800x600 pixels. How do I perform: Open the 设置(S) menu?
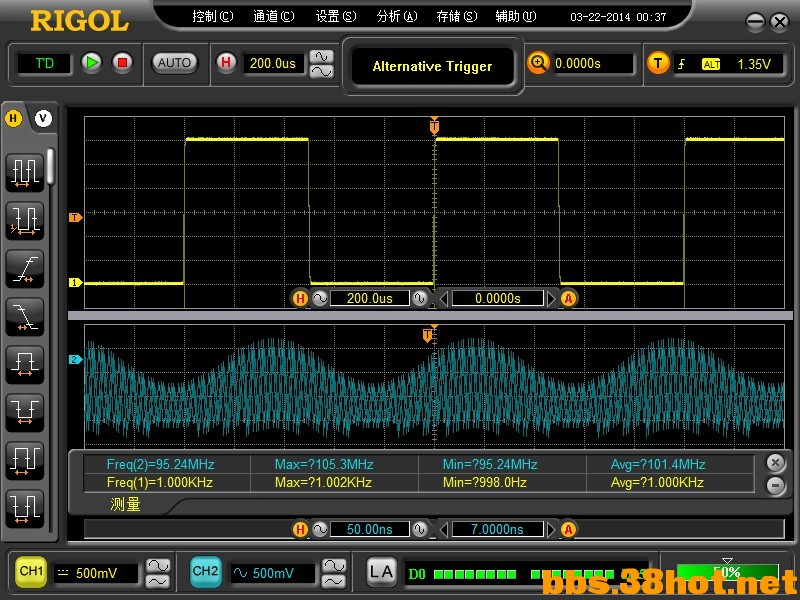tap(336, 17)
